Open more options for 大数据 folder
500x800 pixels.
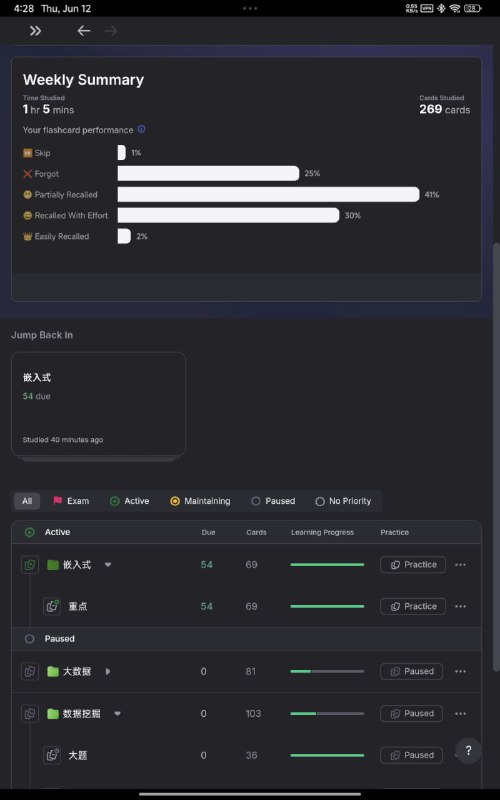pos(460,671)
